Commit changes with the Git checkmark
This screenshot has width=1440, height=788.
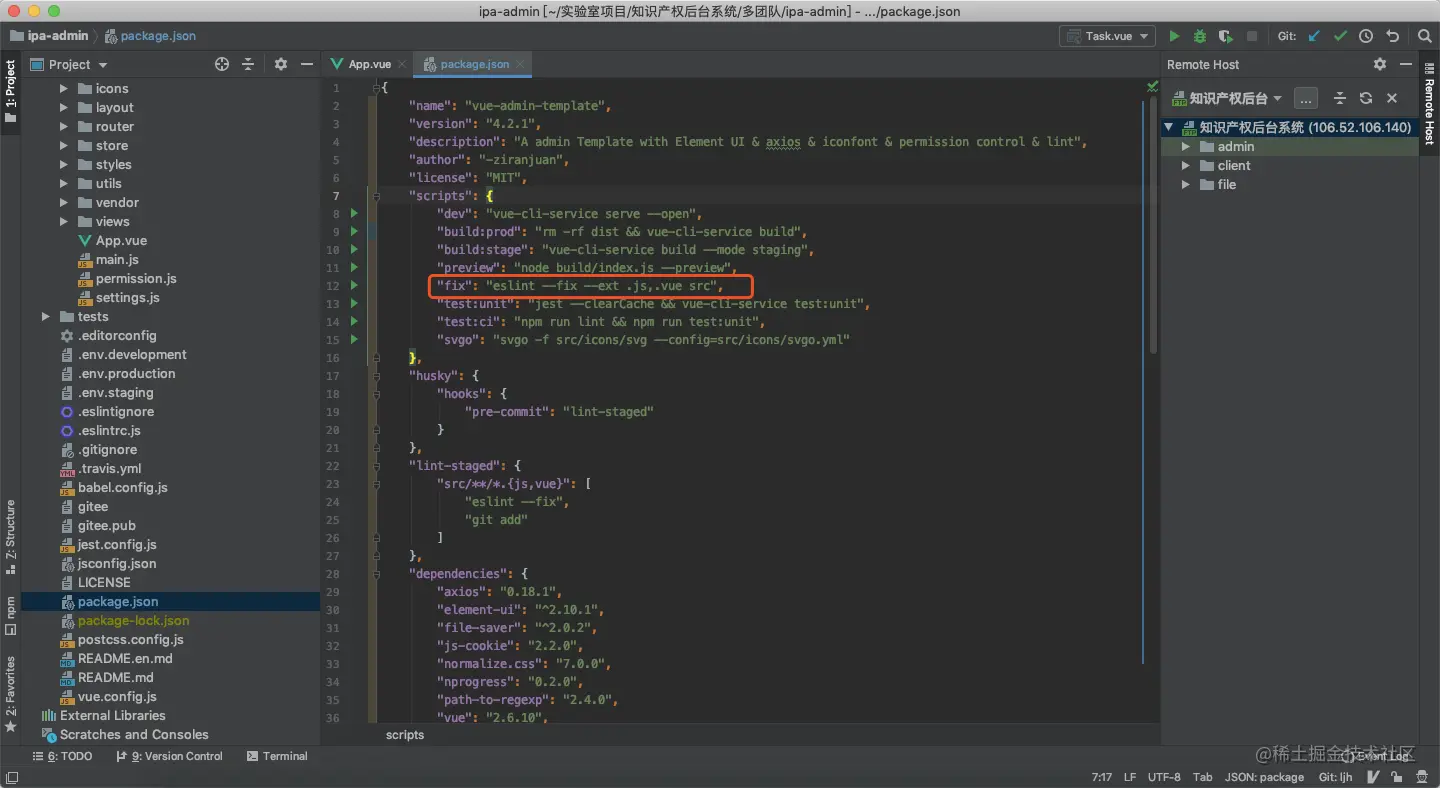[1340, 36]
